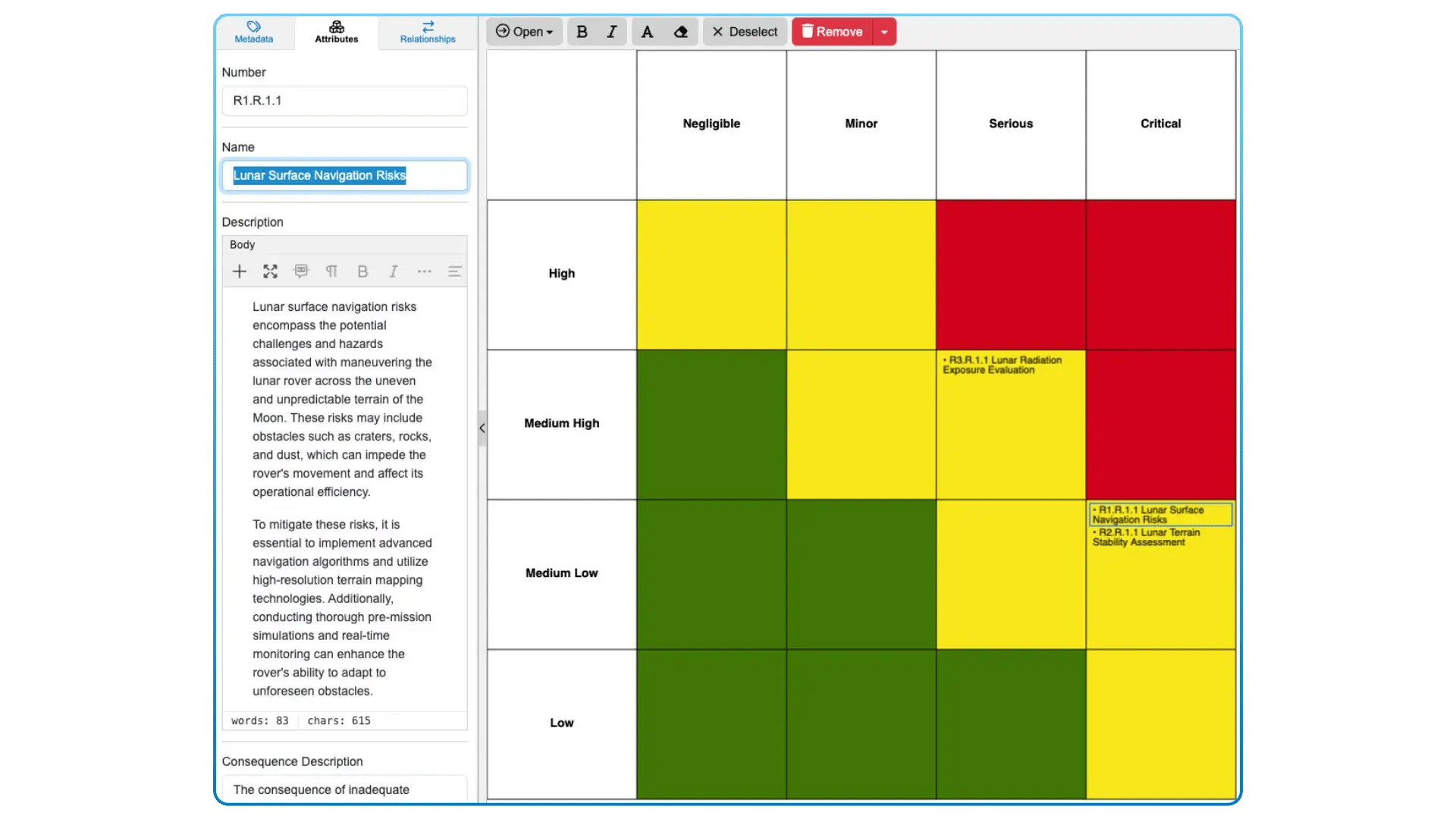Click the paragraph format icon in description editor
This screenshot has width=1456, height=819.
coord(331,271)
